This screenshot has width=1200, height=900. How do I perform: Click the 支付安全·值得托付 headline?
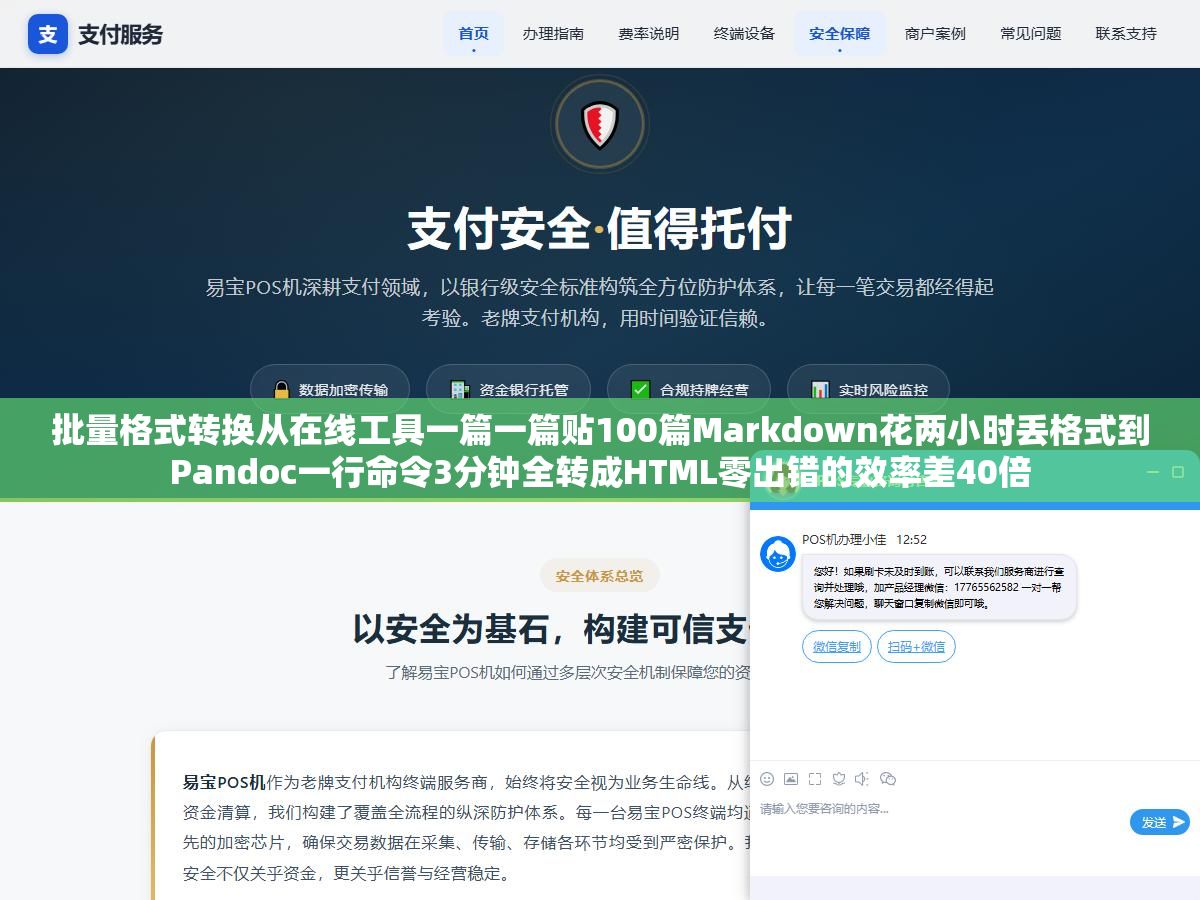pos(600,229)
